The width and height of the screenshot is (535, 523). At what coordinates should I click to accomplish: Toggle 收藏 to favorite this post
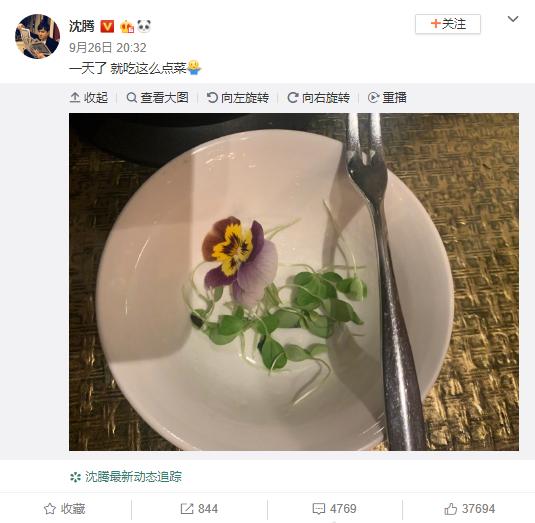[x=64, y=509]
